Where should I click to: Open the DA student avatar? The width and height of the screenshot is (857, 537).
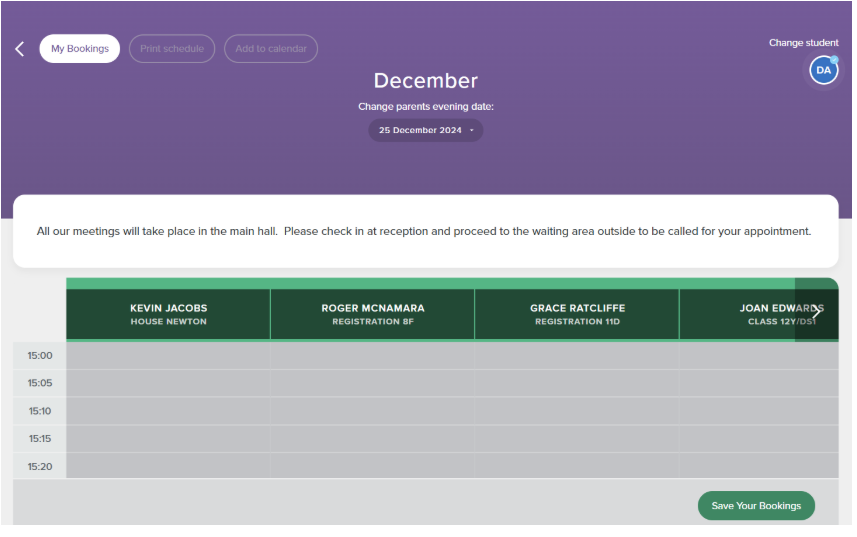tap(823, 70)
